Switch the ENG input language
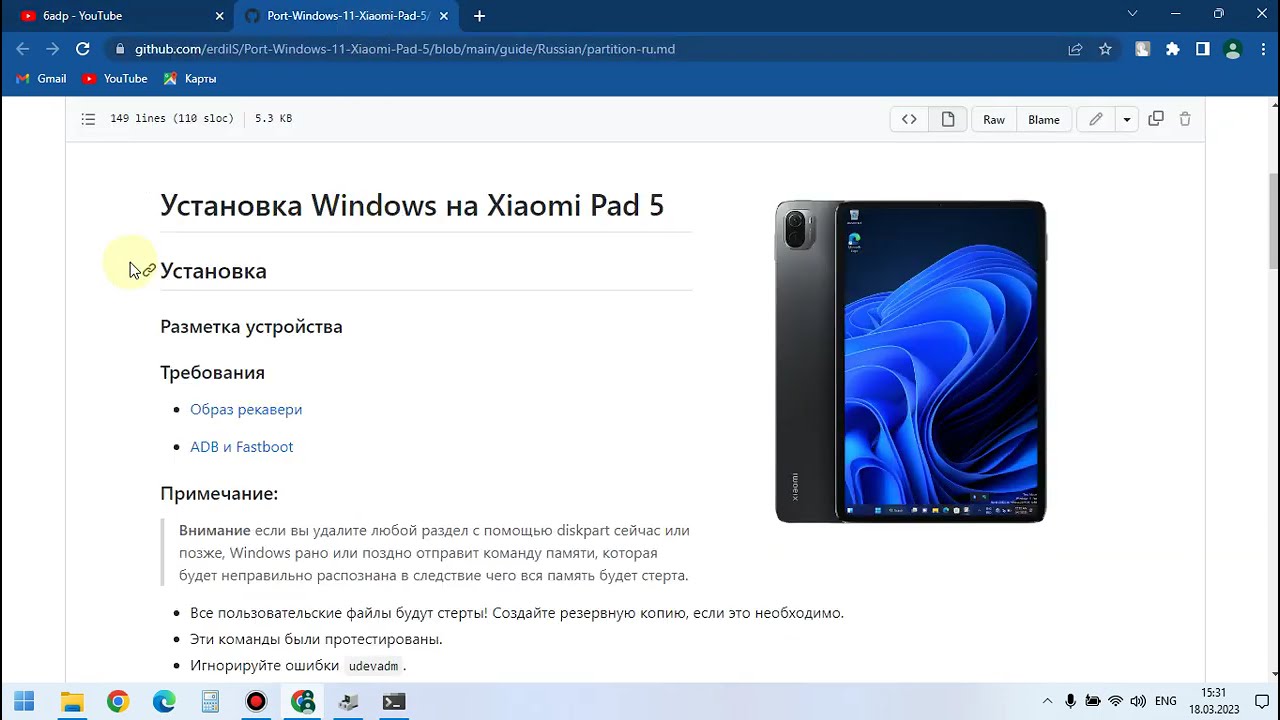Screen dimensions: 1280x720 1165,702
